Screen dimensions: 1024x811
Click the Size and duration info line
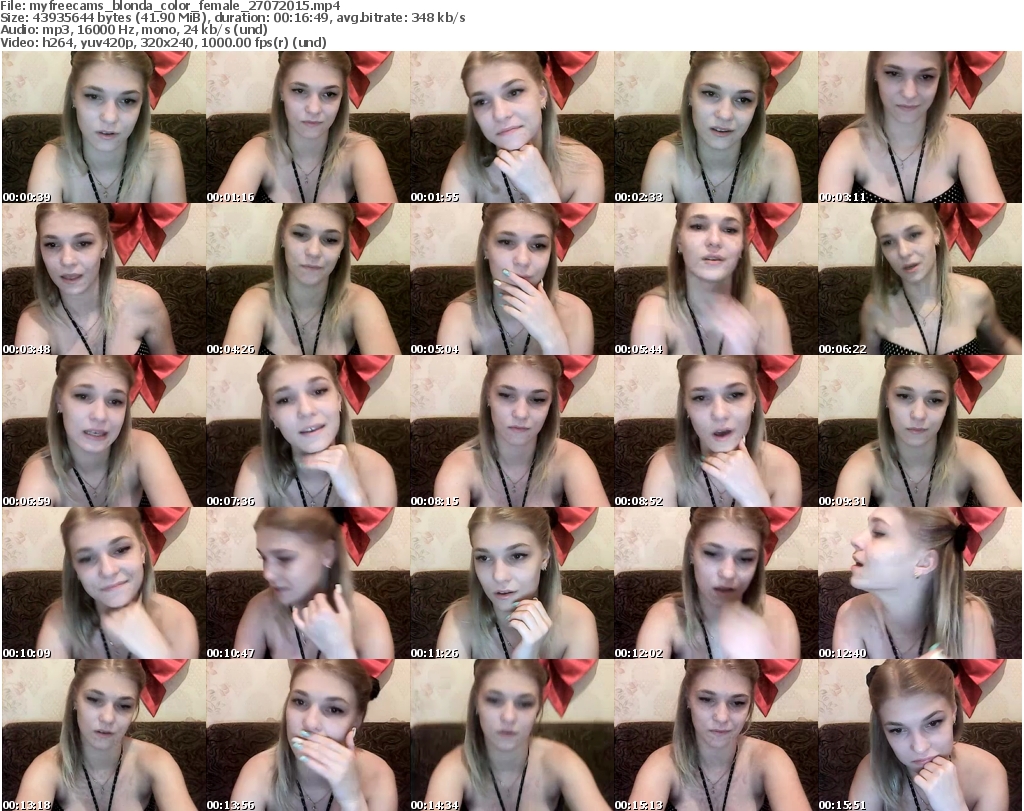(x=232, y=18)
